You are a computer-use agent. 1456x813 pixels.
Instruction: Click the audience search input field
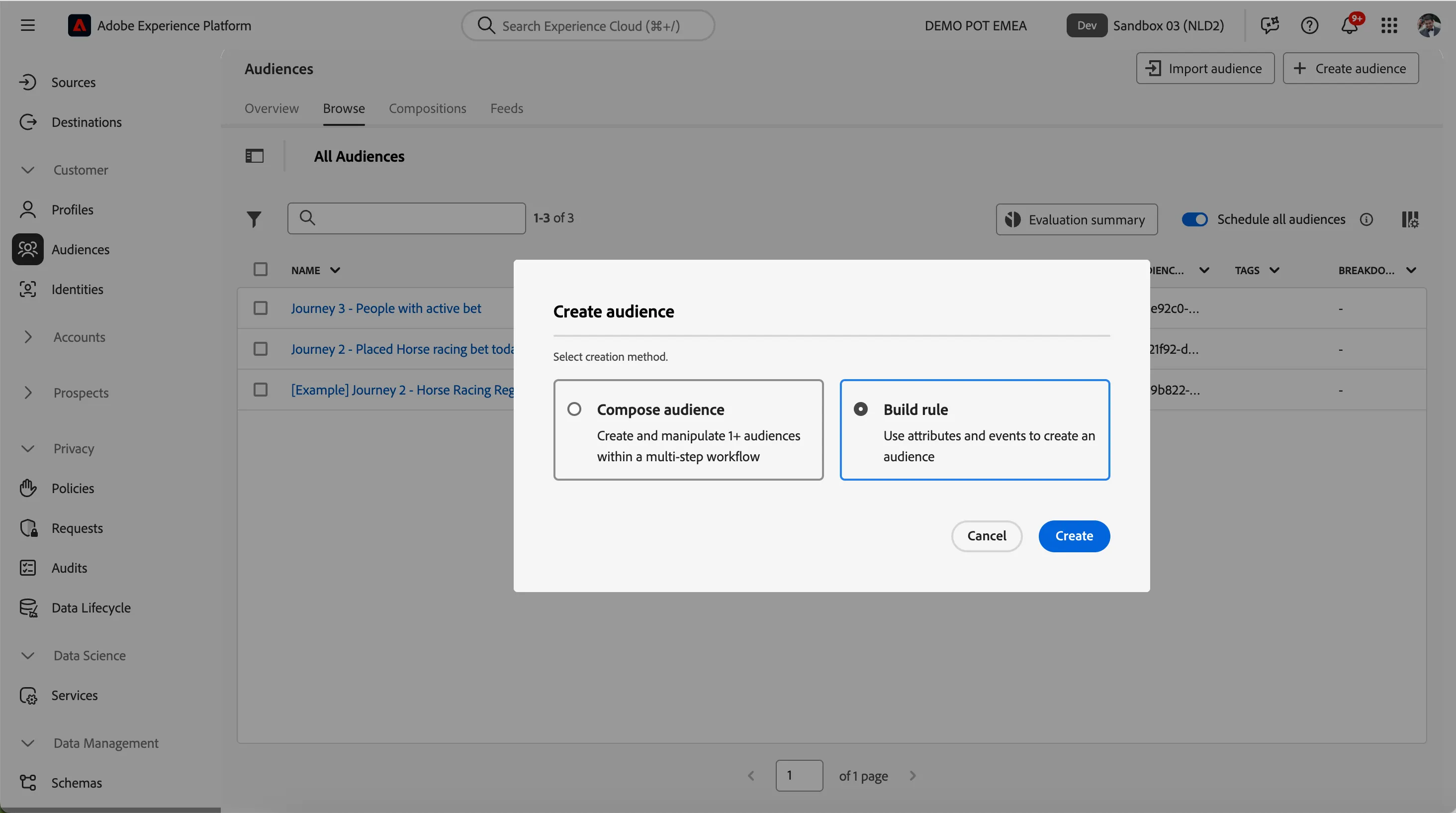point(406,218)
